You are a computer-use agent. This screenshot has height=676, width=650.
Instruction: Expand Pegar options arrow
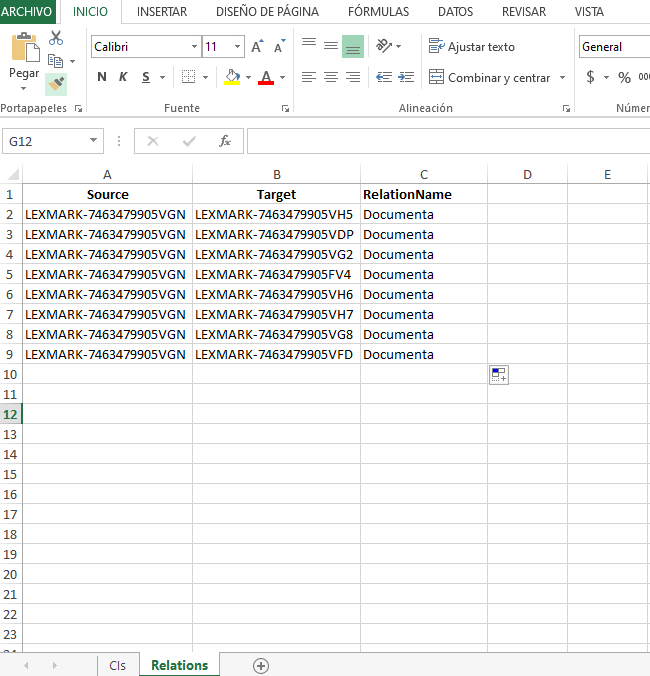24,88
